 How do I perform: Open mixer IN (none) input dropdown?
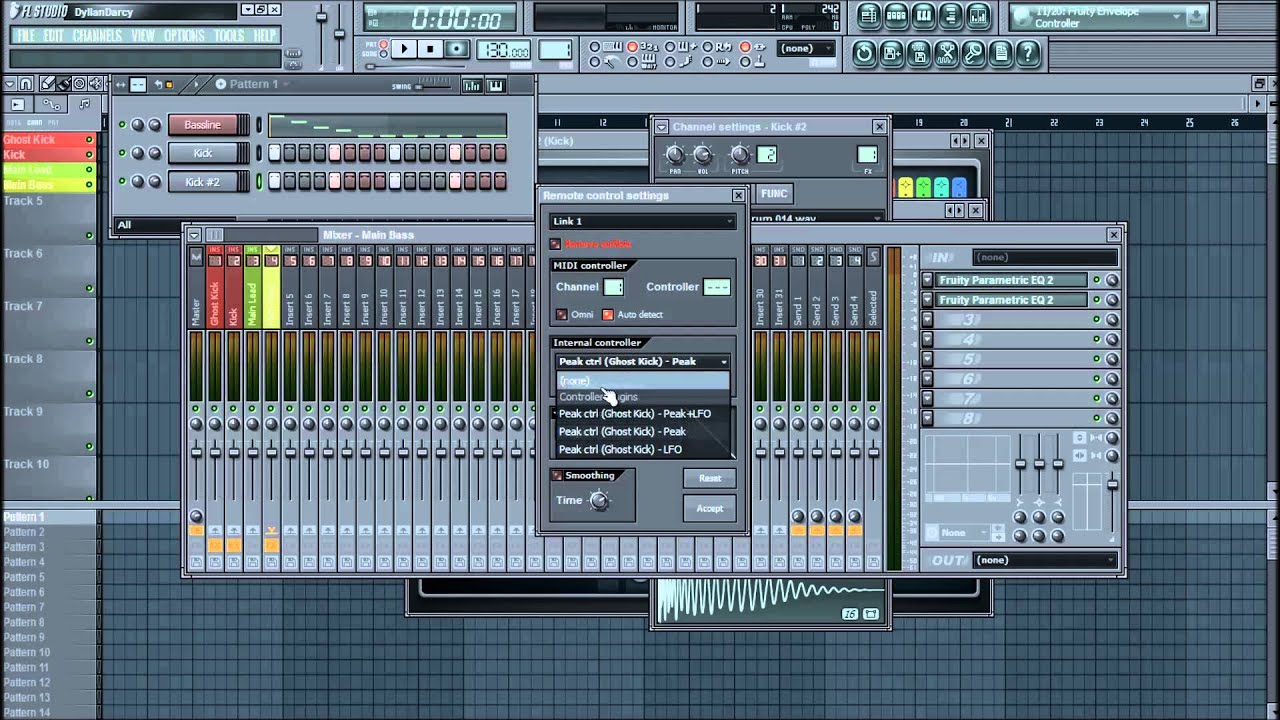point(1044,258)
